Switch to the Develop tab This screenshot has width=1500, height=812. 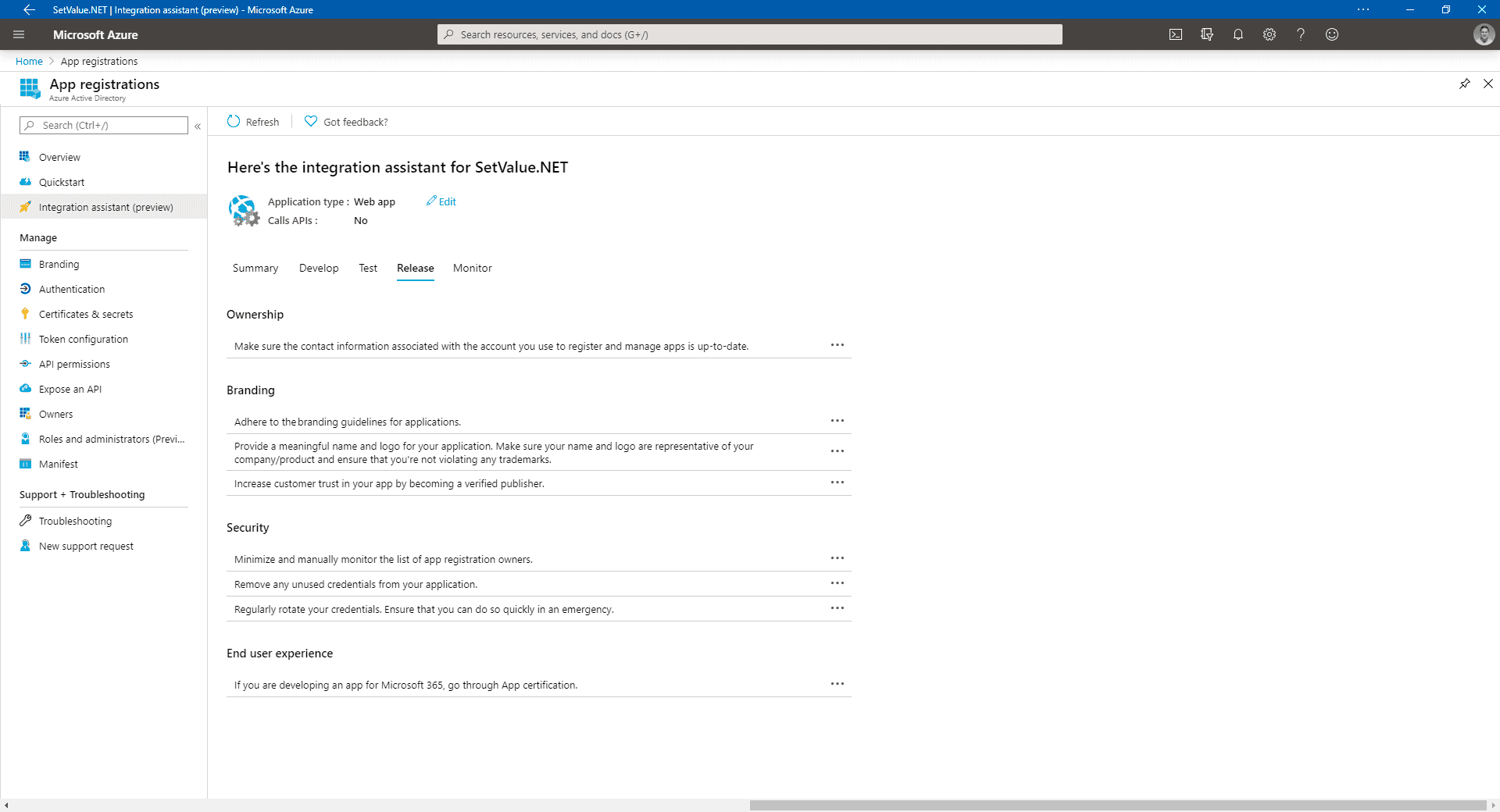(319, 268)
